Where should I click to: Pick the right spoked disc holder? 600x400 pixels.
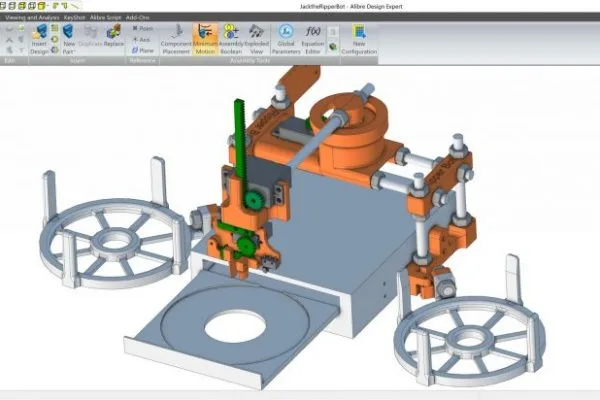pyautogui.click(x=471, y=339)
